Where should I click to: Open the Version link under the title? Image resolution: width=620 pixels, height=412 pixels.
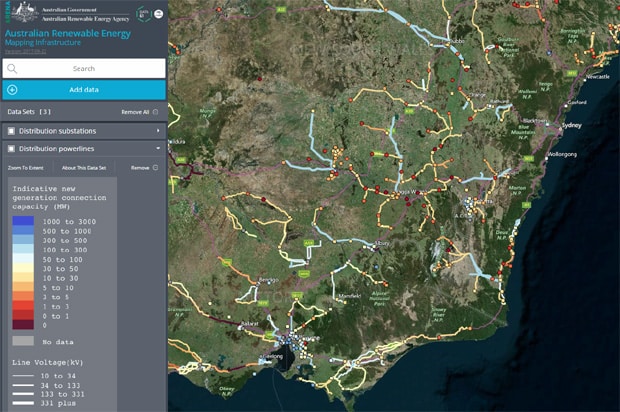coord(25,51)
